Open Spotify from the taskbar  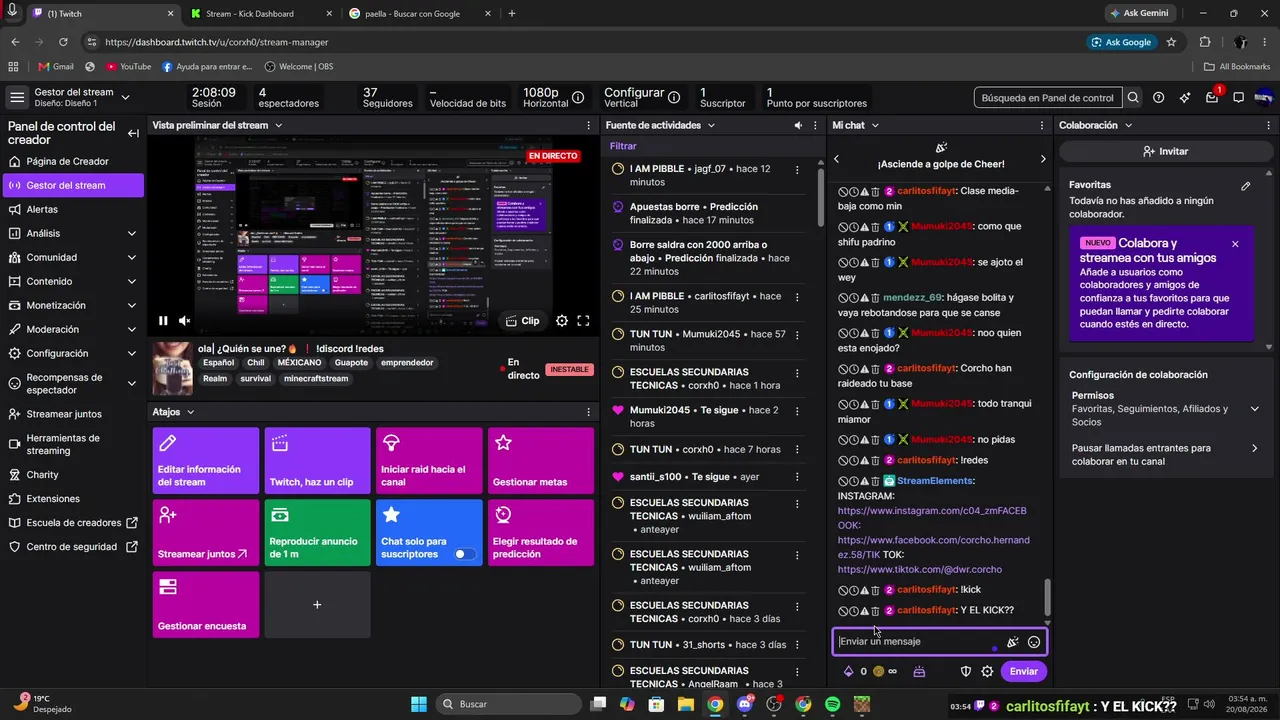pyautogui.click(x=833, y=704)
